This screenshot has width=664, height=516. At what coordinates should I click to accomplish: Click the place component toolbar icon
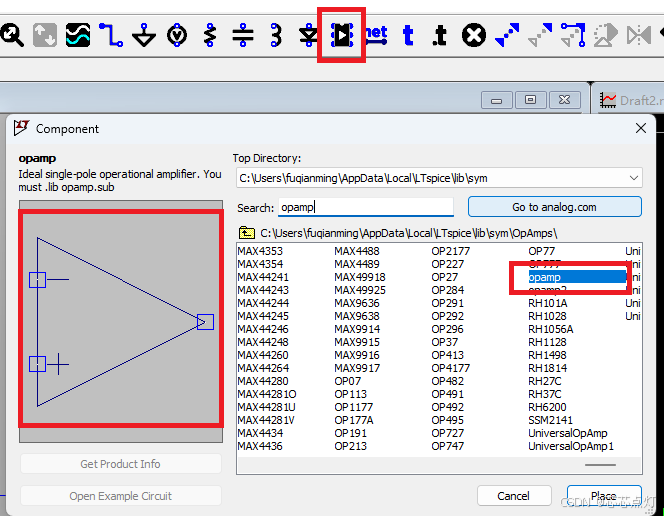[x=341, y=35]
